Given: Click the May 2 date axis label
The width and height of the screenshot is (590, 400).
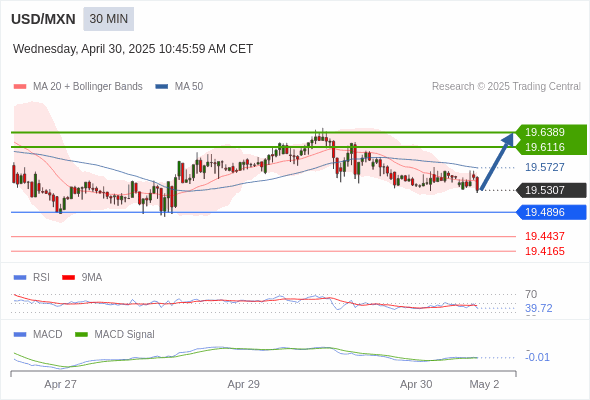Looking at the screenshot, I should 484,384.
